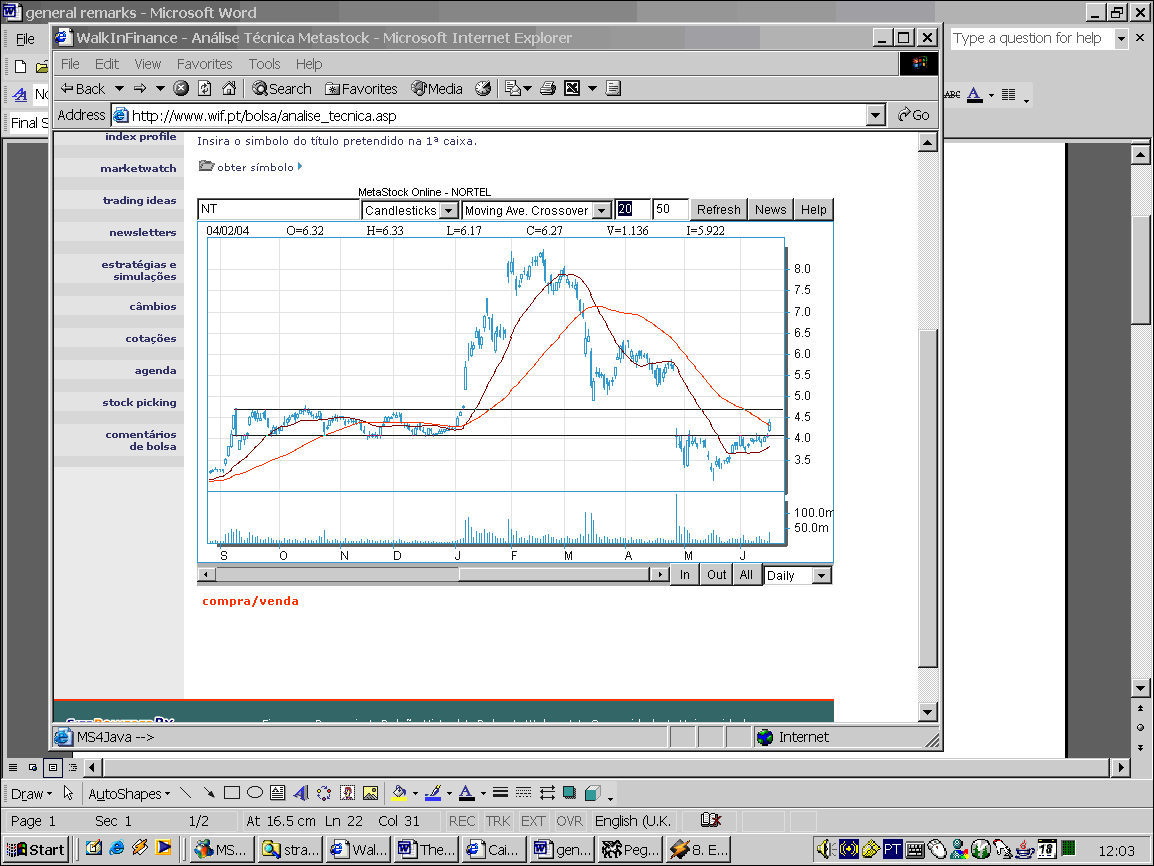Image resolution: width=1154 pixels, height=866 pixels.
Task: Click the History icon in IE toolbar
Action: [483, 89]
